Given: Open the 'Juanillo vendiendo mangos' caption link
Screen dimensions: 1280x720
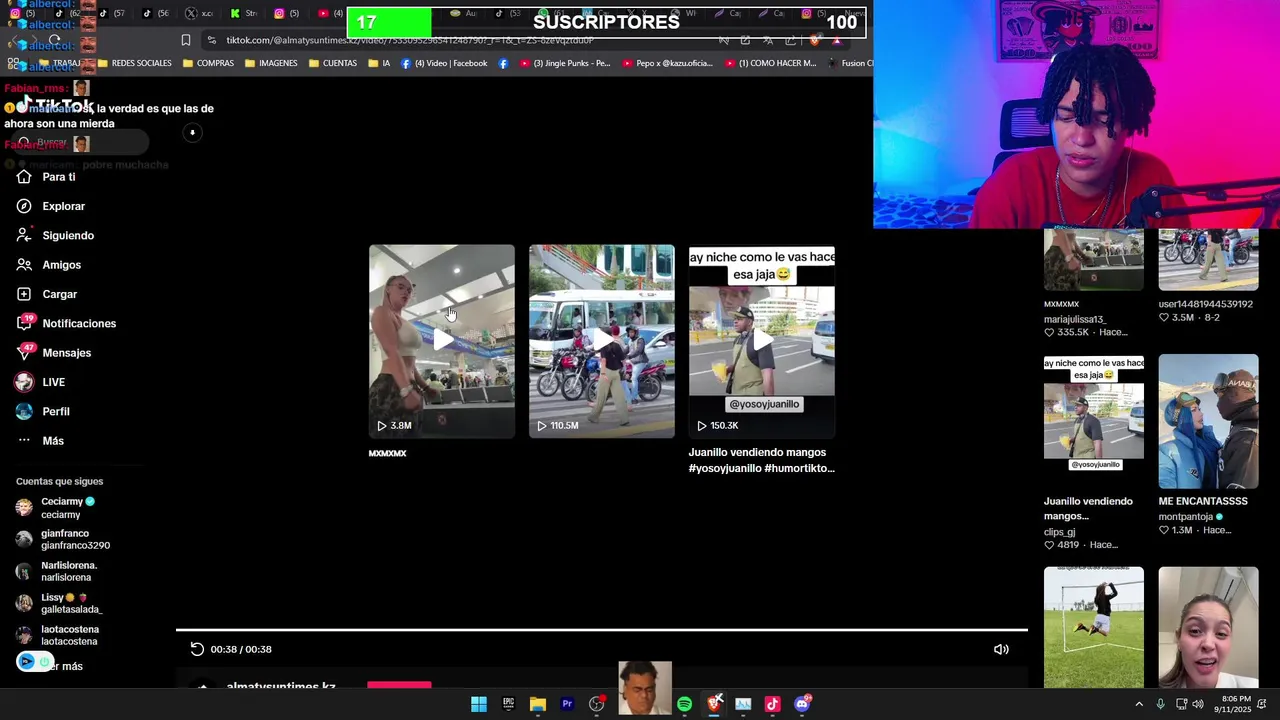Looking at the screenshot, I should [762, 460].
